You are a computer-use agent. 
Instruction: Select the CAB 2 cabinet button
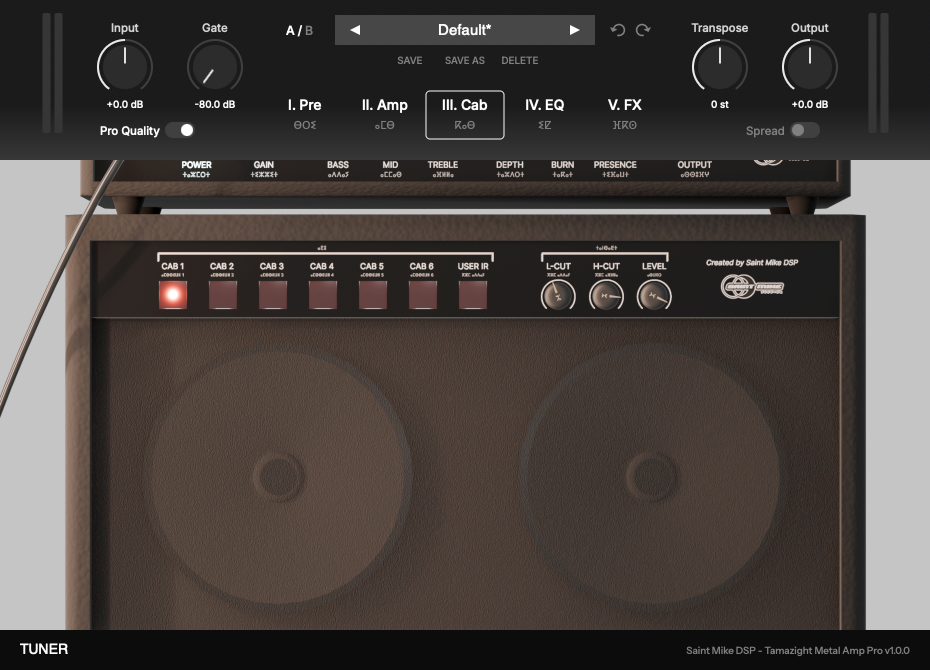click(x=222, y=290)
